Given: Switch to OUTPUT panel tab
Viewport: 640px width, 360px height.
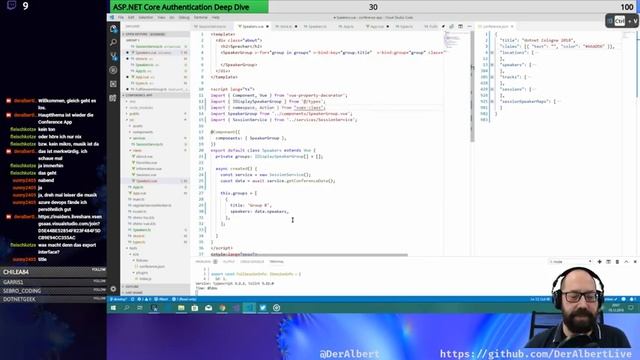Looking at the screenshot, I should [229, 262].
